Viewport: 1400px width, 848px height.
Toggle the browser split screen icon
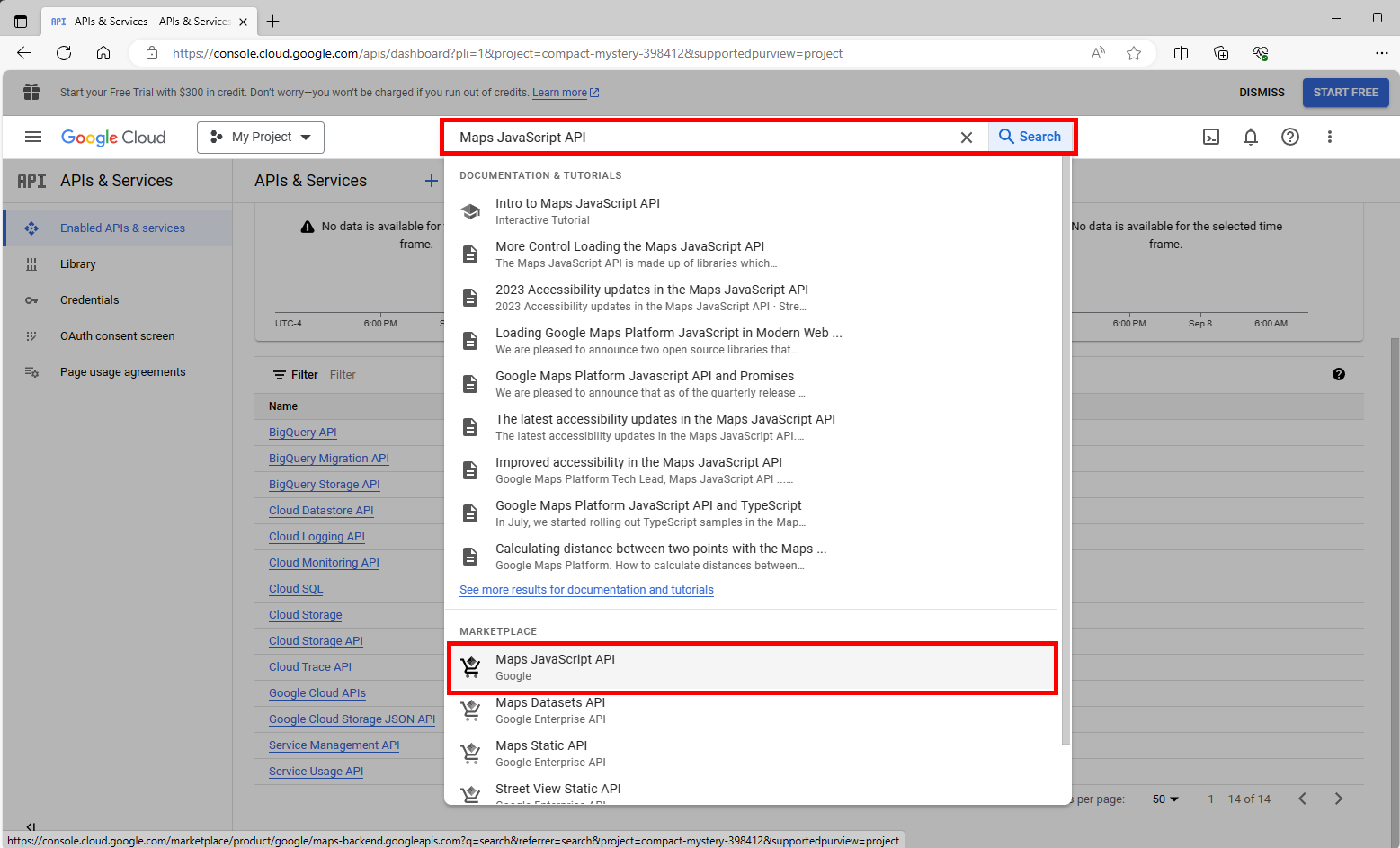click(1182, 53)
